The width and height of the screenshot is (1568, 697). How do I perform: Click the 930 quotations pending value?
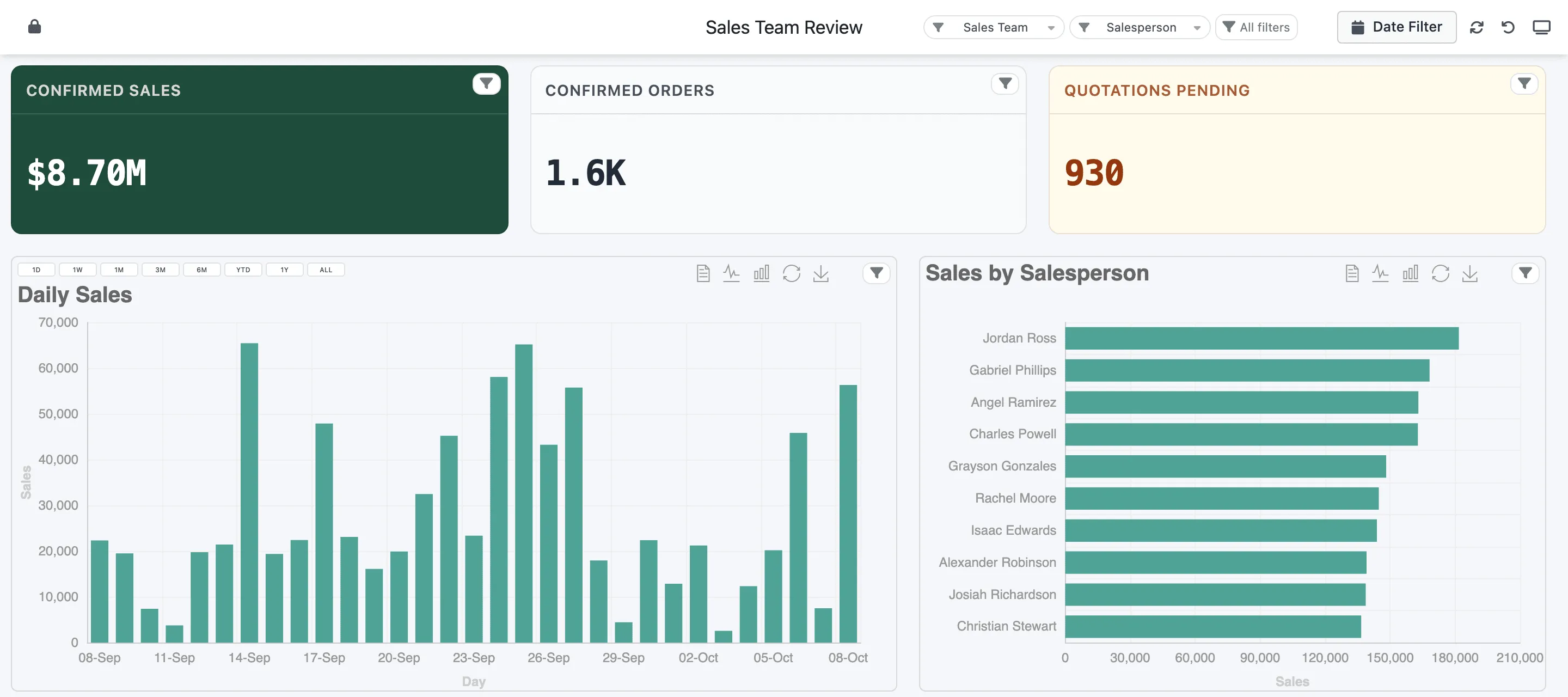point(1094,173)
